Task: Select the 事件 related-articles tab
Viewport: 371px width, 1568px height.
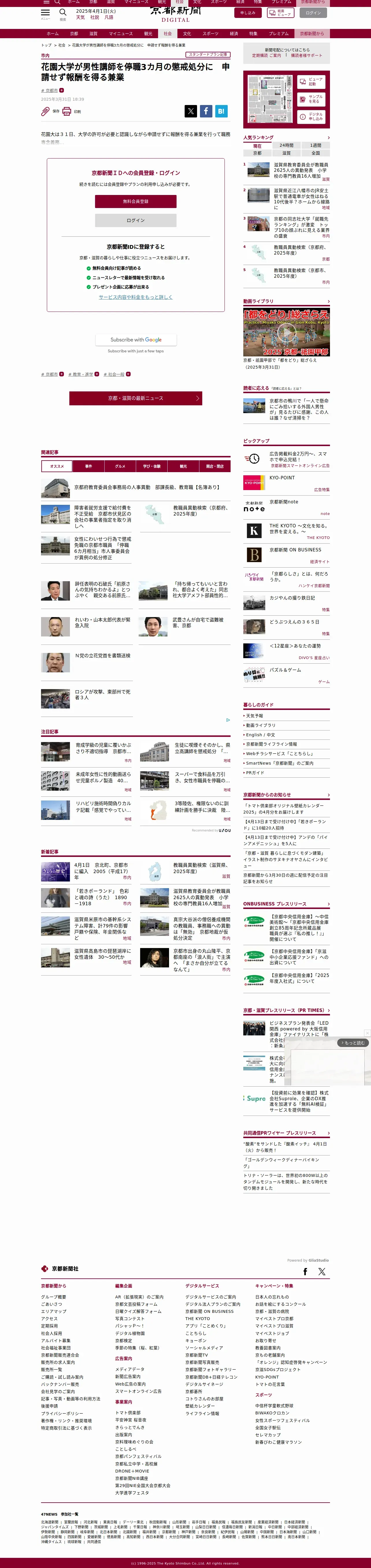Action: 89,466
